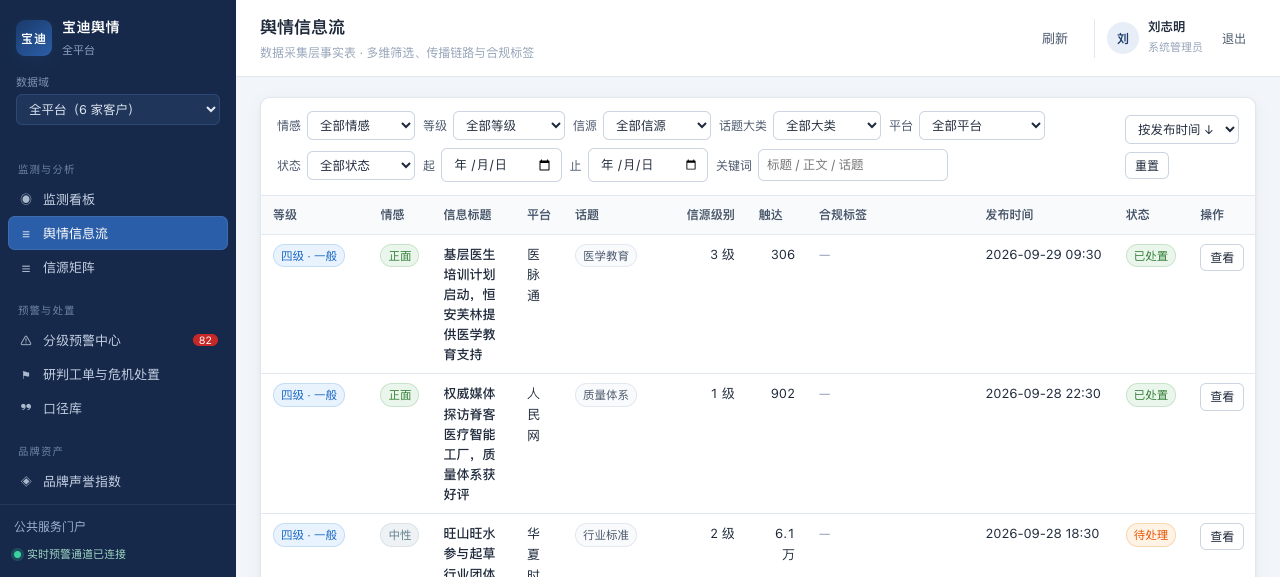Viewport: 1280px width, 577px height.
Task: Click the 医学教育 topic tag
Action: coord(606,255)
